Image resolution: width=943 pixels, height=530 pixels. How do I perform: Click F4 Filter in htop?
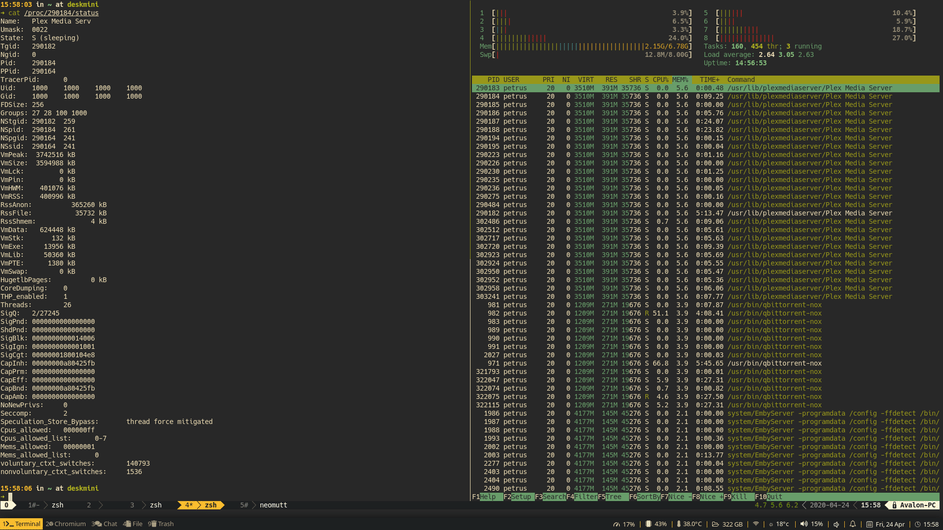point(582,497)
